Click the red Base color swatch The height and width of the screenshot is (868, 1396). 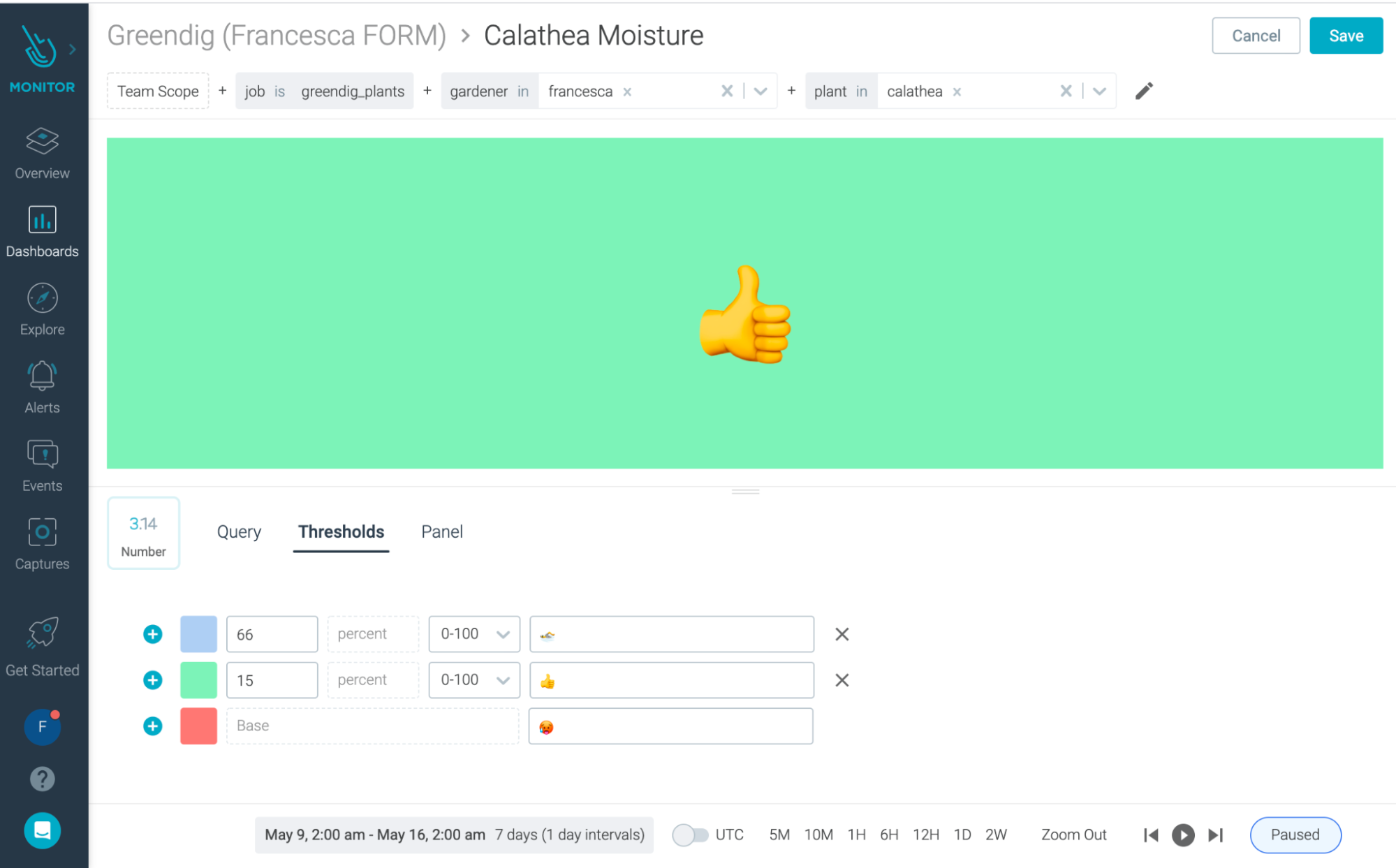198,726
